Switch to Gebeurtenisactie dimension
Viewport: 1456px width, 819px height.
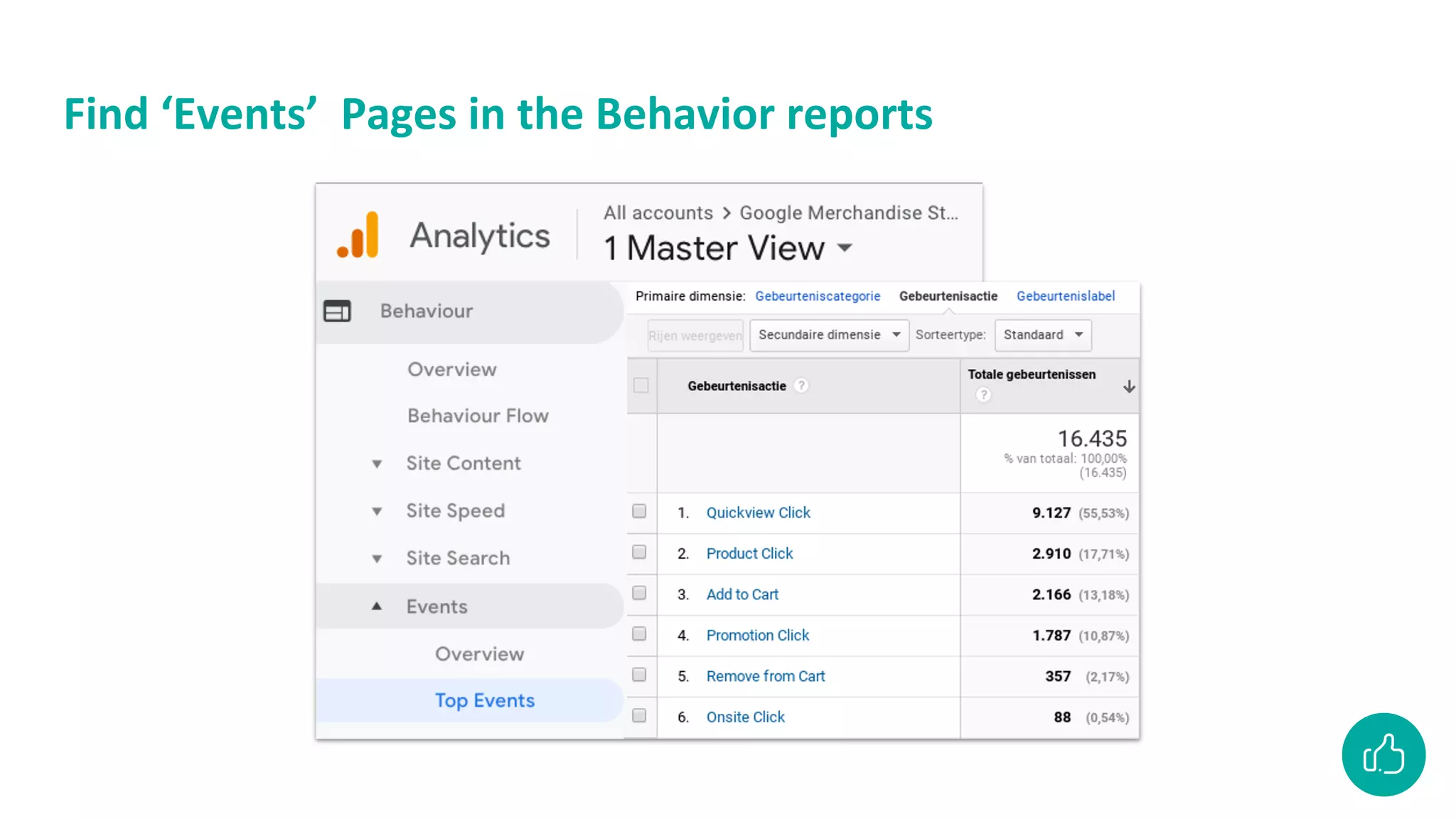(948, 296)
